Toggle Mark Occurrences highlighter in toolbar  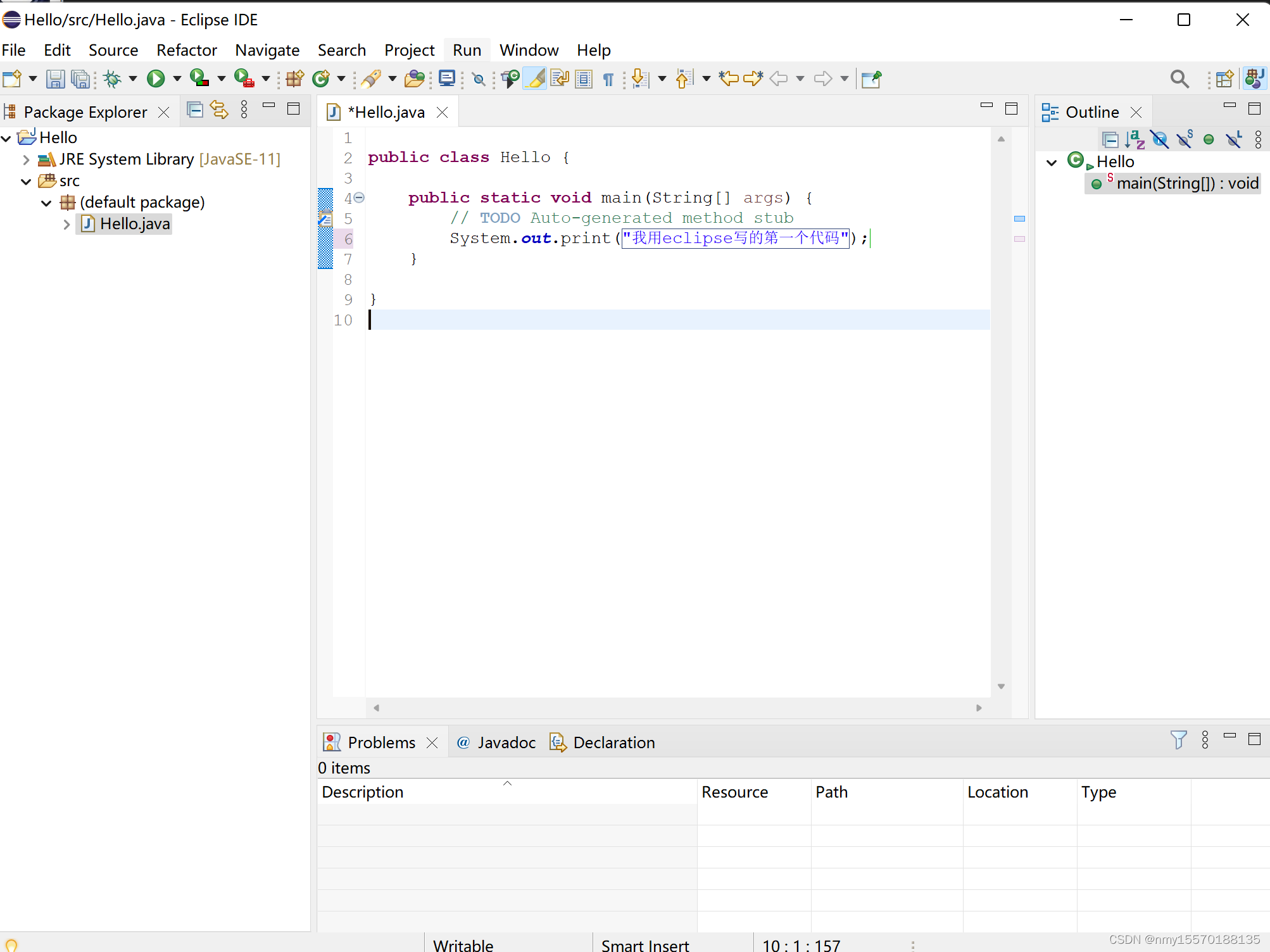tap(535, 78)
